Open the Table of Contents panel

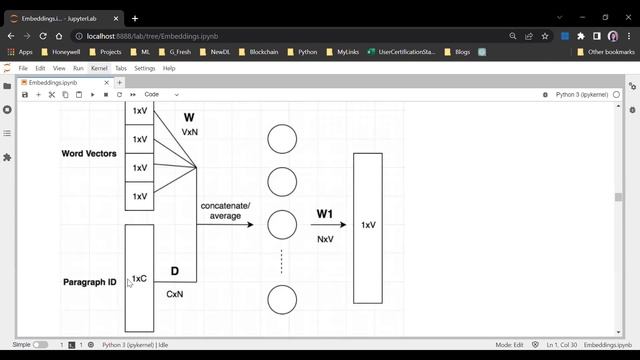pos(7,133)
